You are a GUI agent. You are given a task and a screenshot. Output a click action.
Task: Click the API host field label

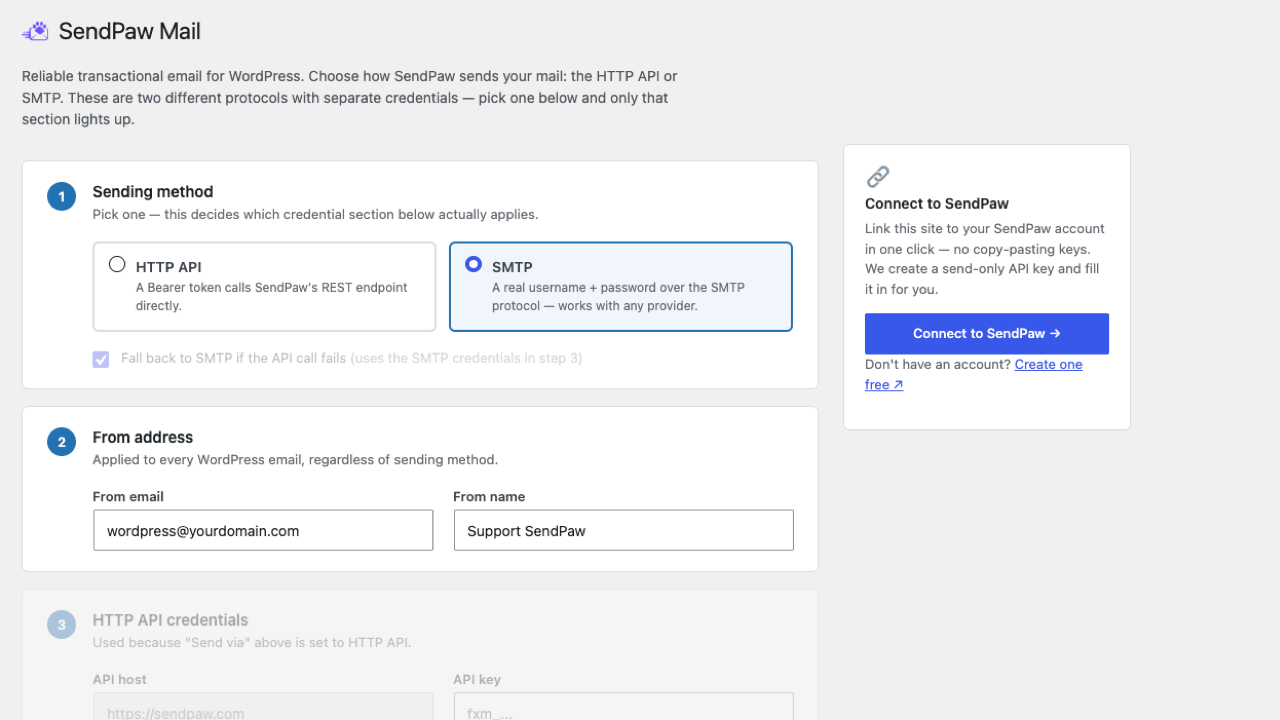[120, 680]
